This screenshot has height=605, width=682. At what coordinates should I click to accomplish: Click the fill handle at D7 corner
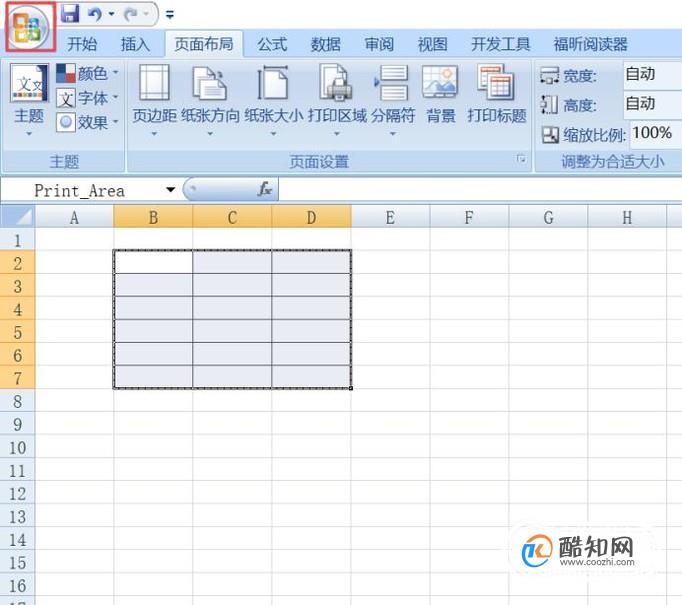click(x=351, y=388)
